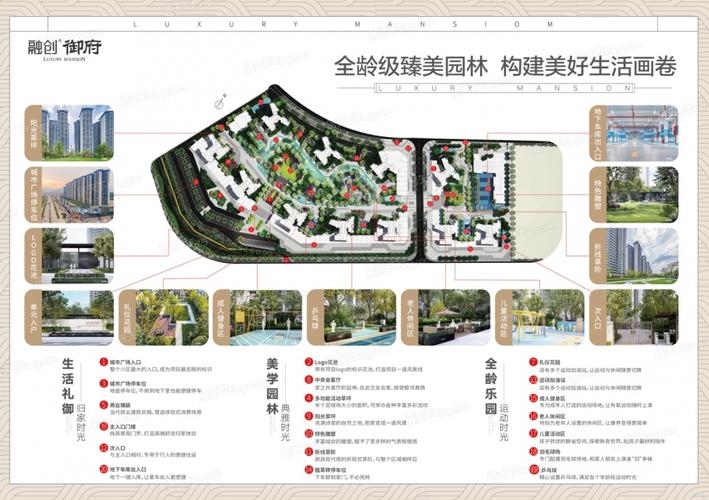Click the compass north indicator above site plan
Screen dimensions: 709x500
(220, 102)
